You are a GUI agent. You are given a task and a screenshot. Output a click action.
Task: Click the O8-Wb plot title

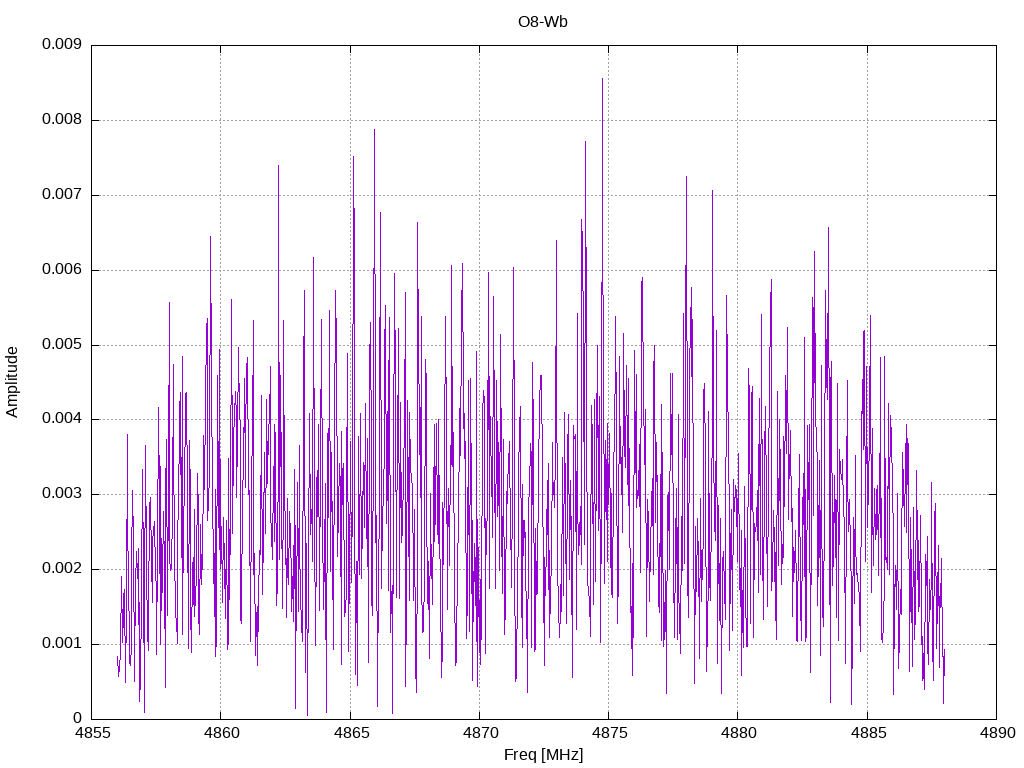point(543,22)
